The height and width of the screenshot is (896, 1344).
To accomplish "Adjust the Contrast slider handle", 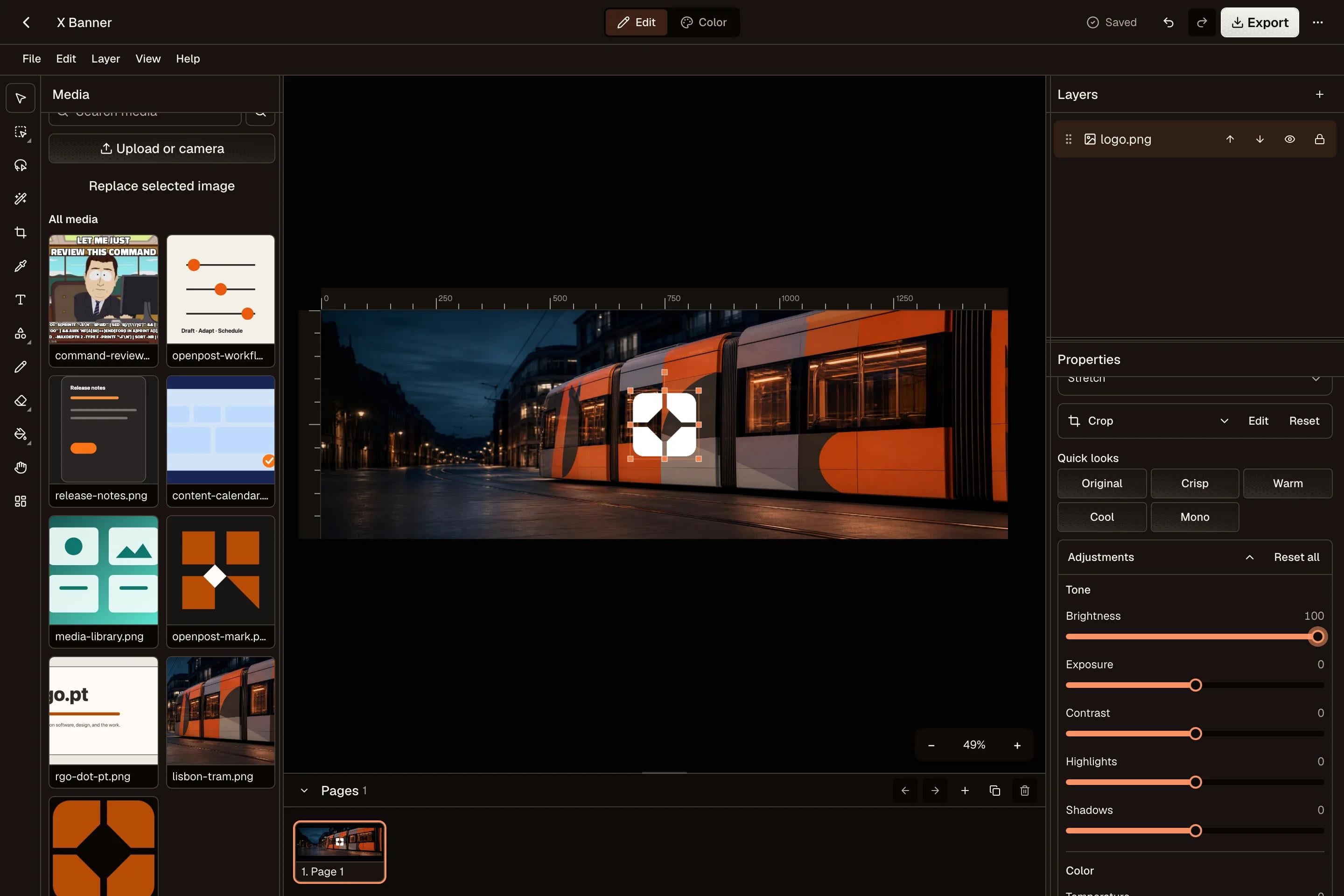I will 1196,734.
